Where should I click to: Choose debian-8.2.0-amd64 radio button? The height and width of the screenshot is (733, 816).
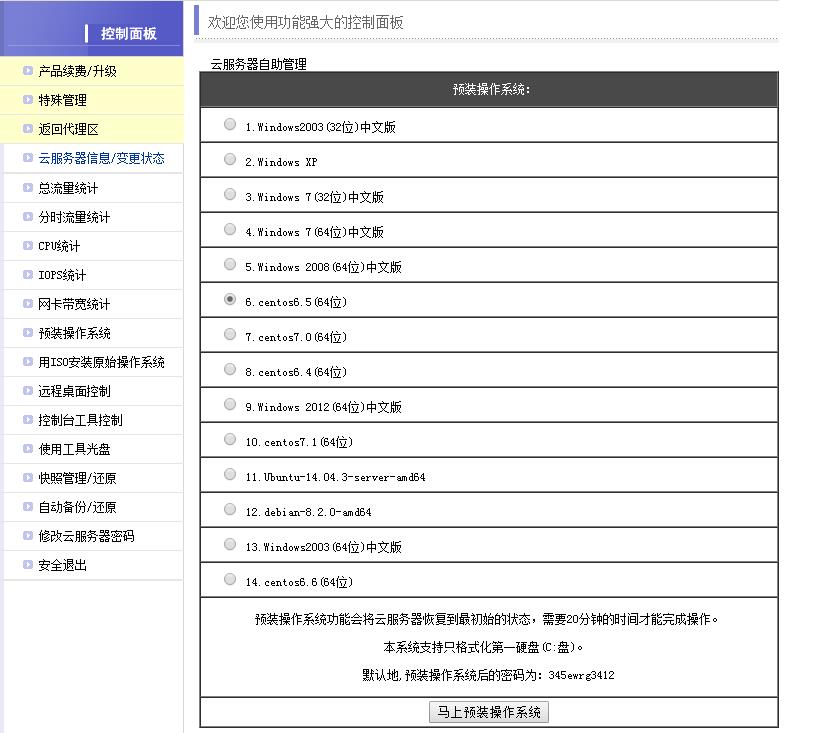tap(230, 509)
